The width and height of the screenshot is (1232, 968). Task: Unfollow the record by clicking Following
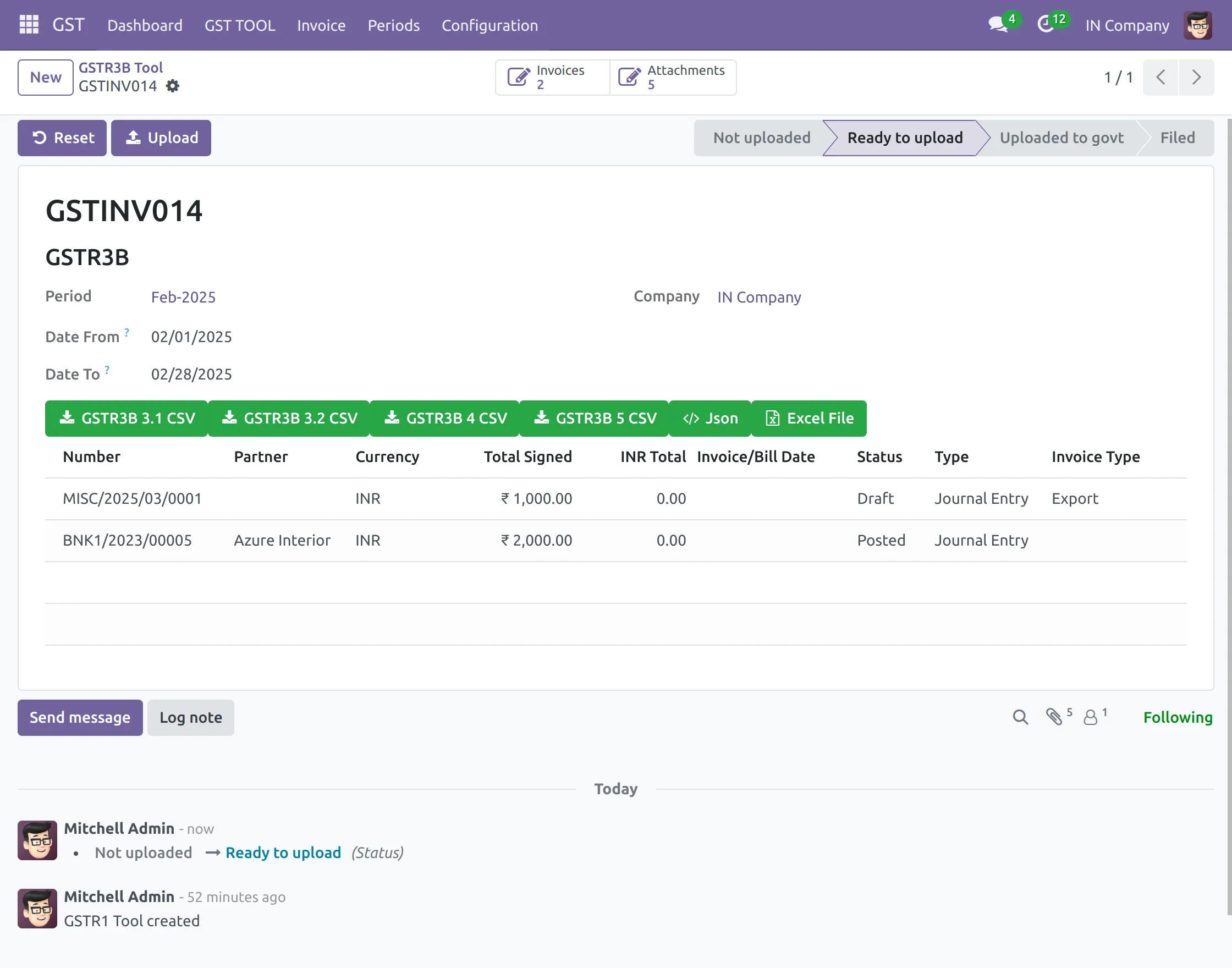1178,717
